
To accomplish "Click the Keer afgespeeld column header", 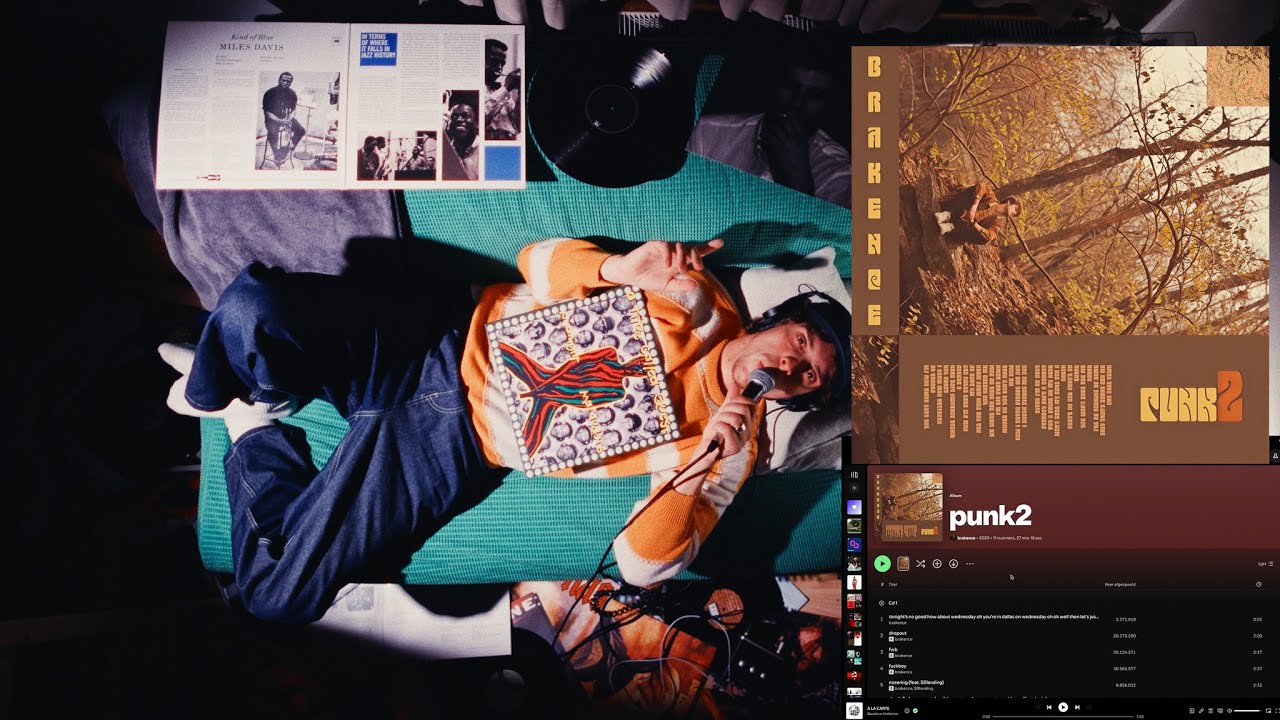I will point(1119,584).
